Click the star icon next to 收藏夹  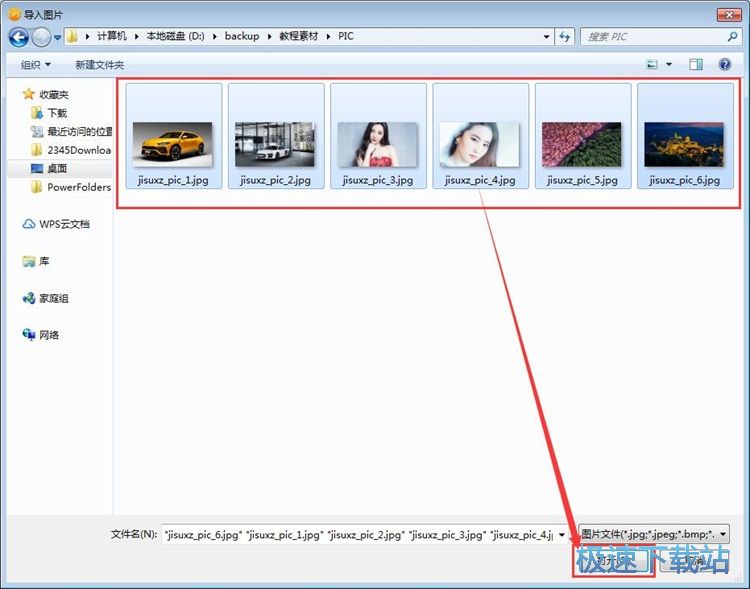(x=29, y=94)
